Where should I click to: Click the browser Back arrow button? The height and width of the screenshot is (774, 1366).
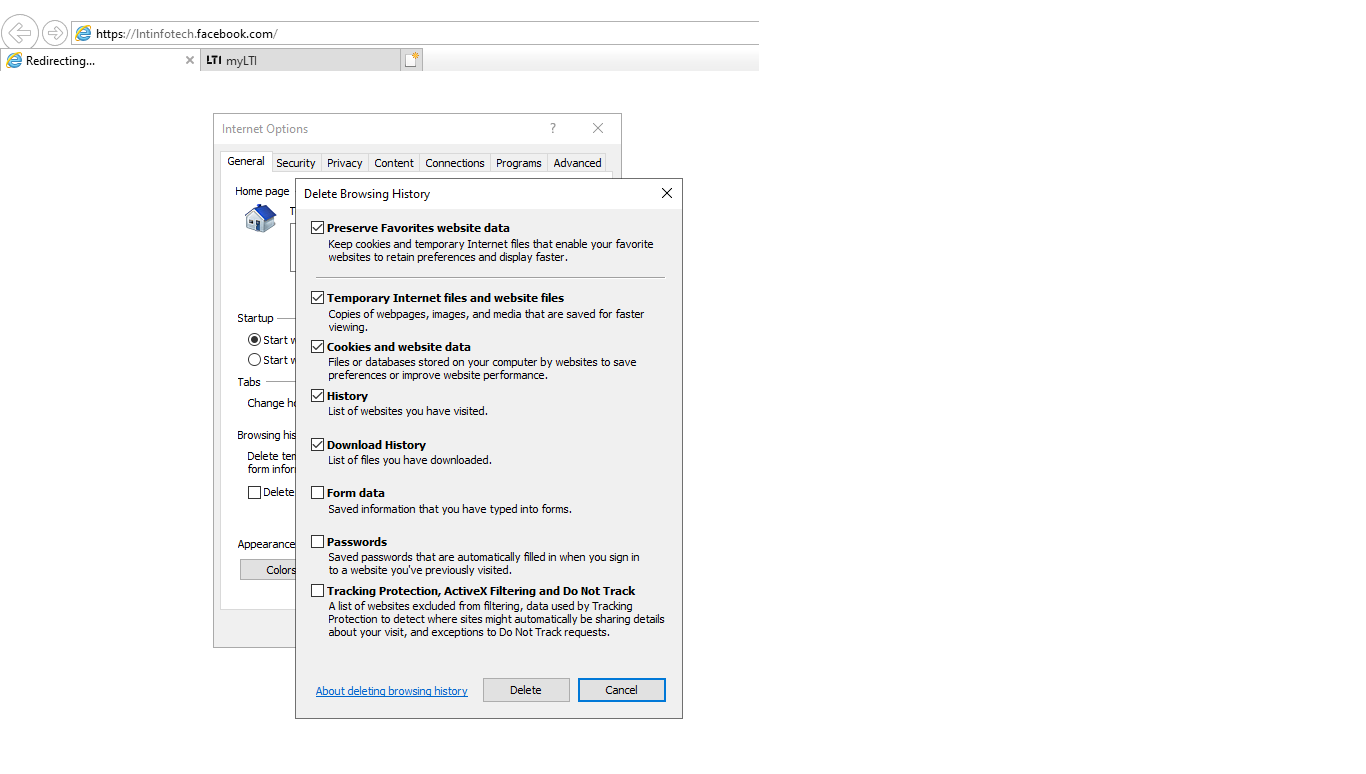pos(20,33)
